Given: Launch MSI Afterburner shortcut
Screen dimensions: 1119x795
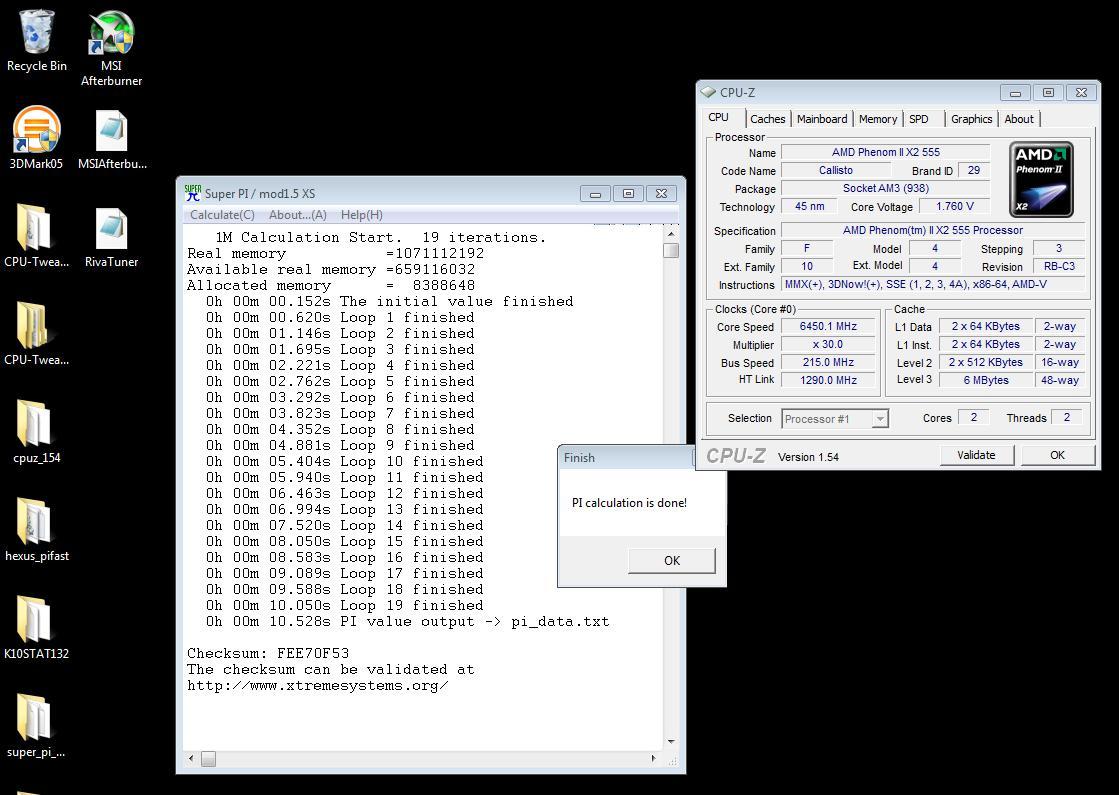Looking at the screenshot, I should click(x=111, y=48).
